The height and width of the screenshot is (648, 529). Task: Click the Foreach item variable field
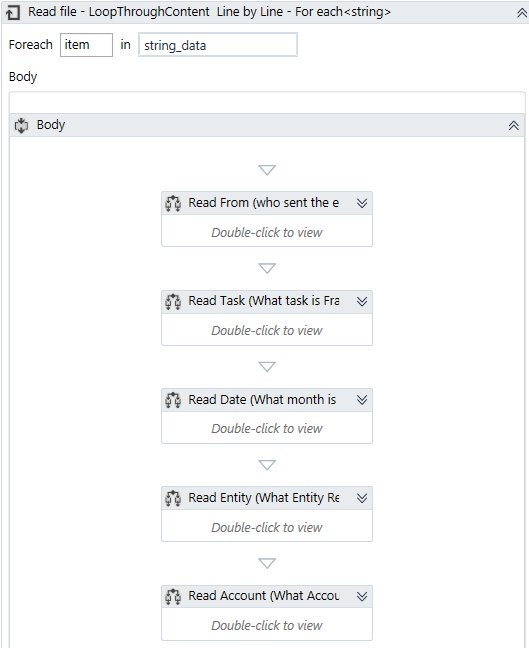tap(86, 45)
